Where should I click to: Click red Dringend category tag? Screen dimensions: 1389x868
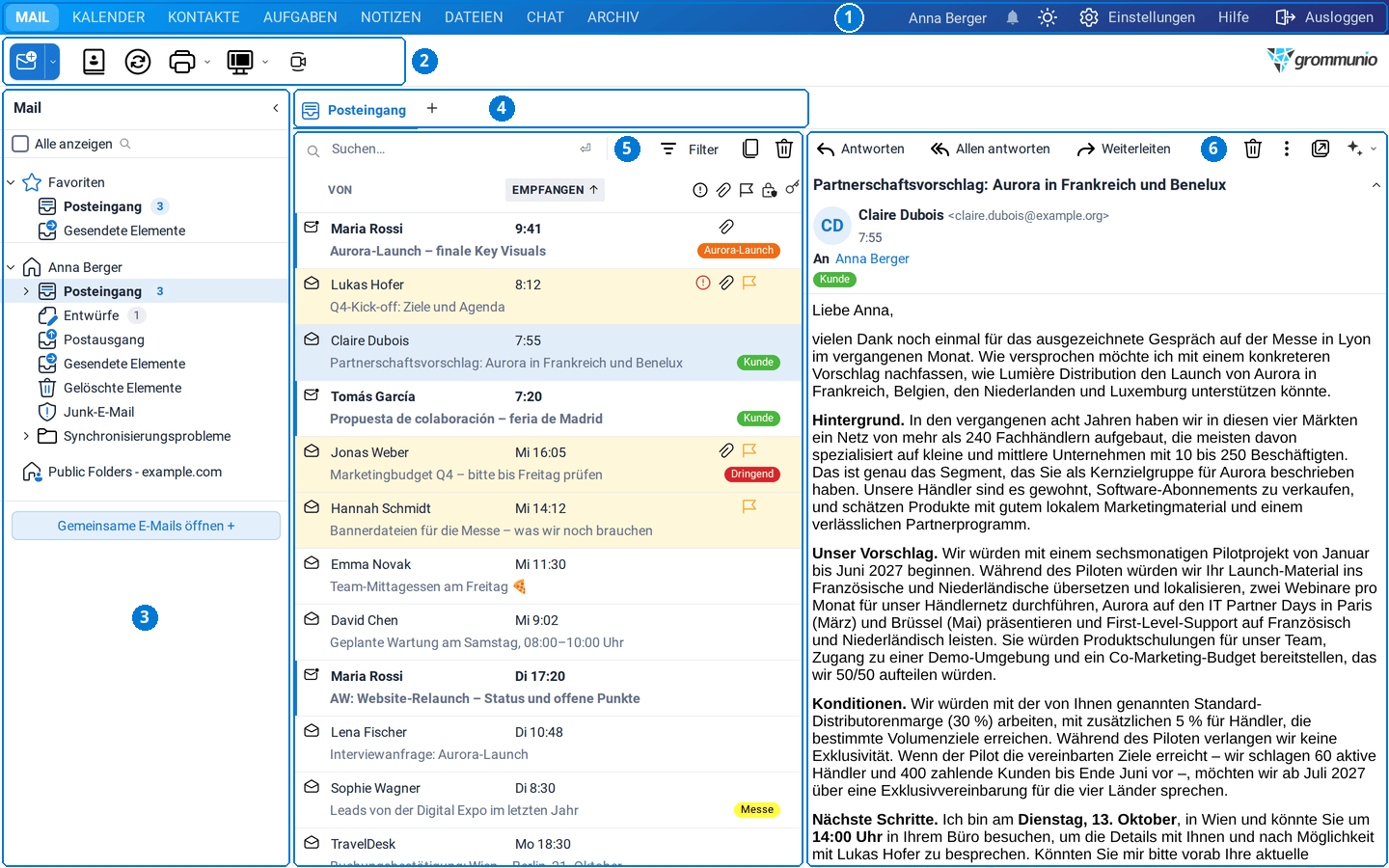(x=752, y=475)
